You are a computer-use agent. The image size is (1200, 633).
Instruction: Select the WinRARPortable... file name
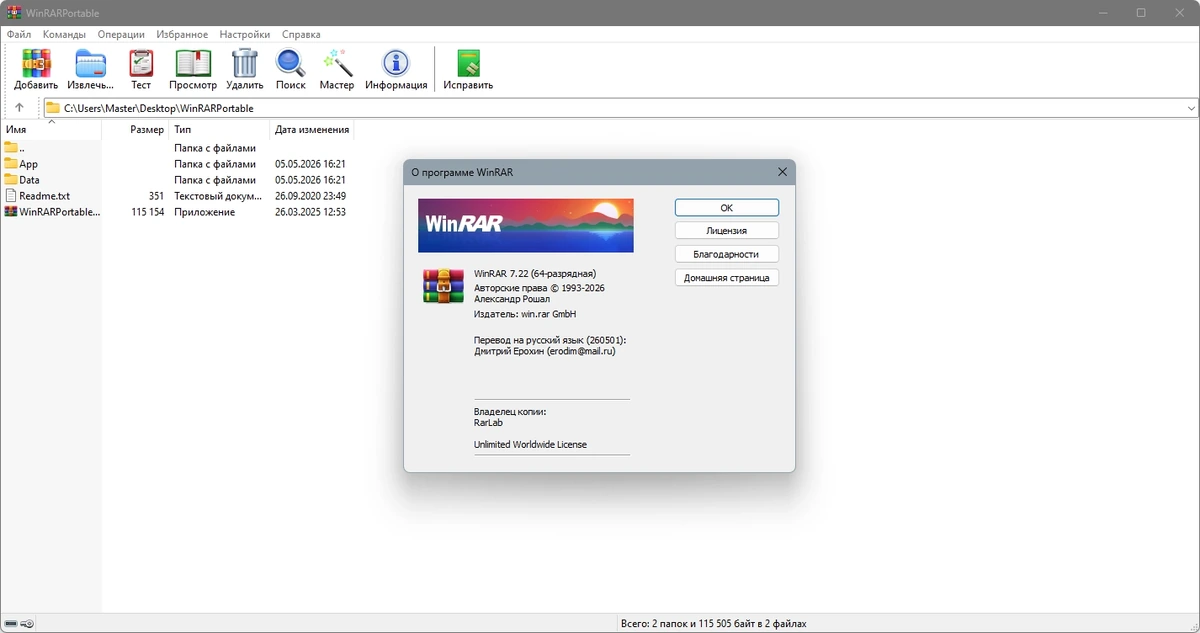[60, 212]
